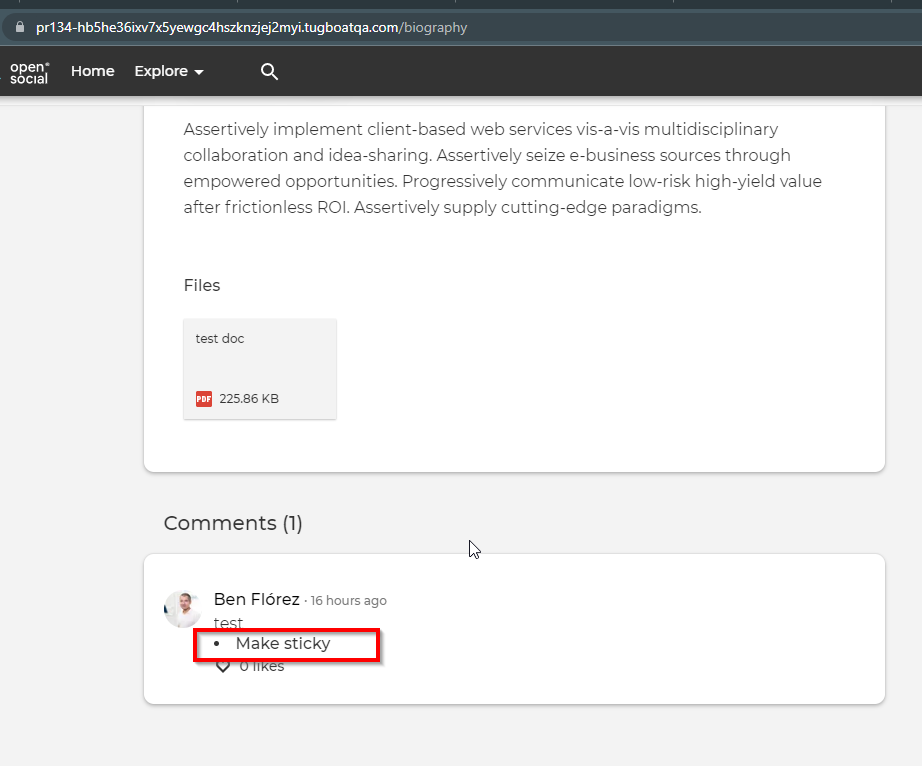Click the PDF file type icon

(203, 398)
